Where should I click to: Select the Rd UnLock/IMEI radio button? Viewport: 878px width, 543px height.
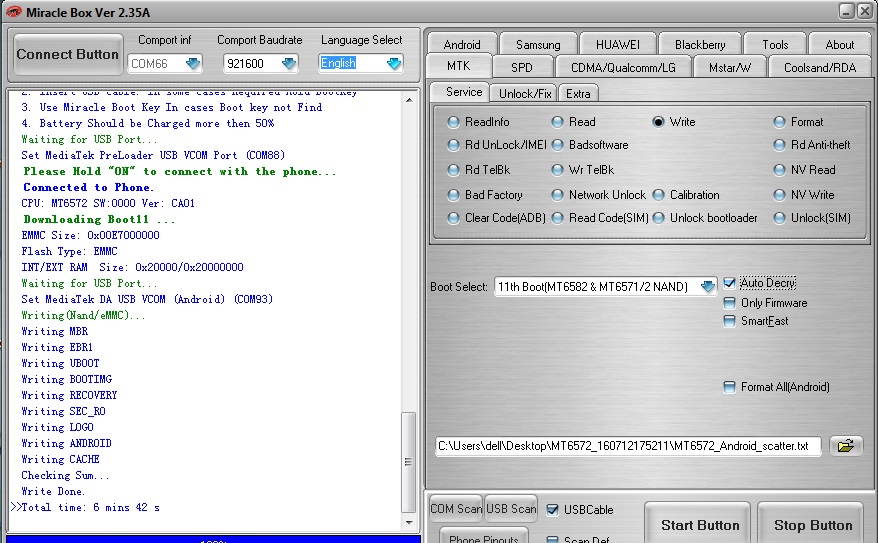[453, 145]
